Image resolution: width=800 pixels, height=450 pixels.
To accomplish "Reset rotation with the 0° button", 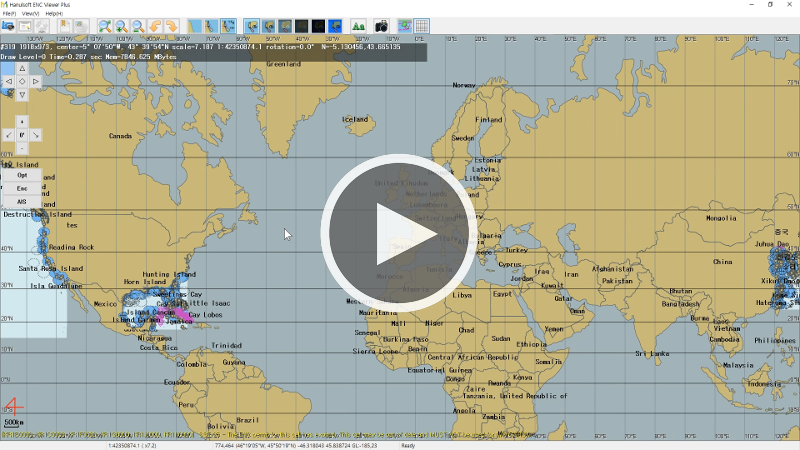I will (22, 134).
